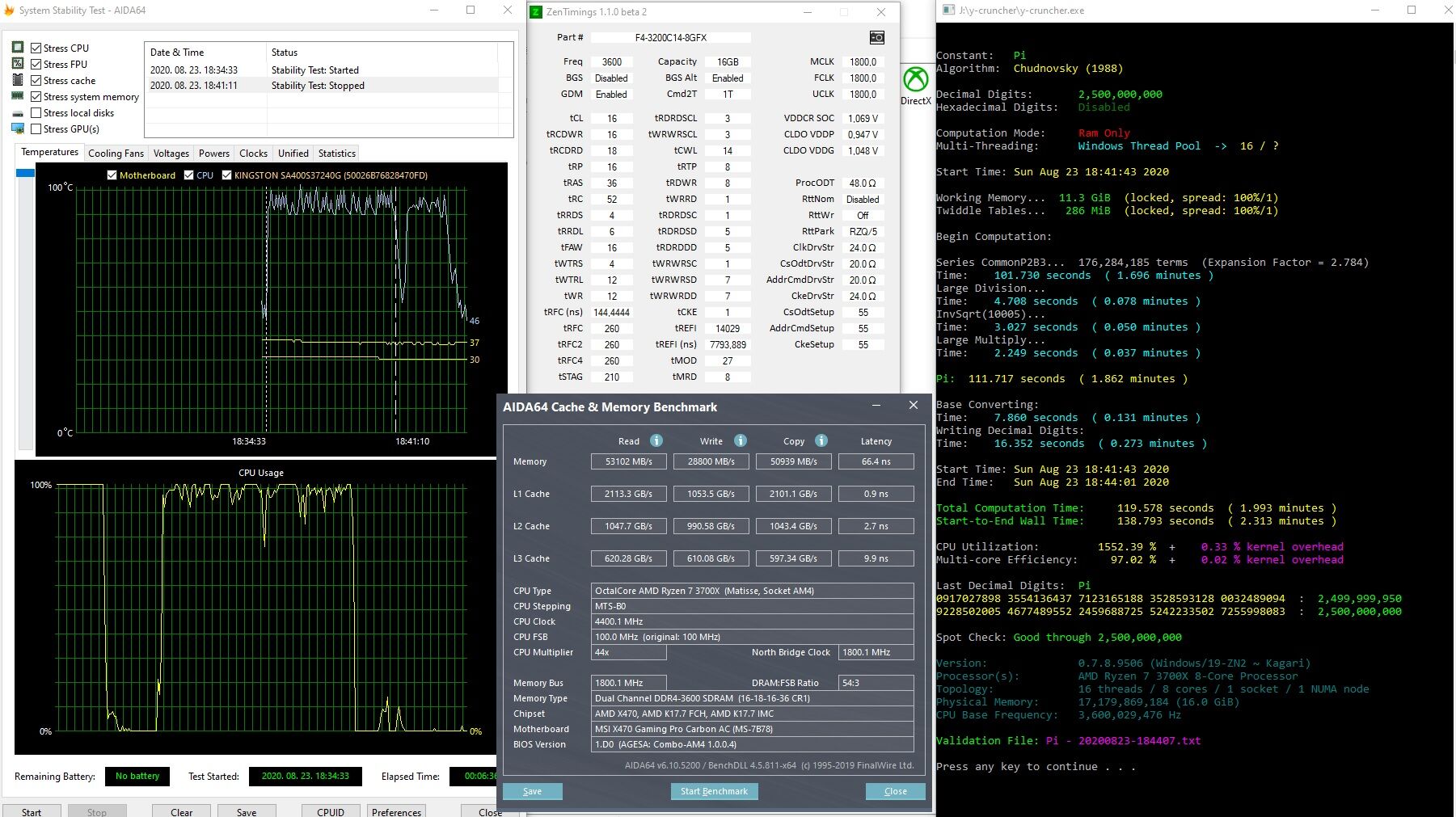This screenshot has width=1456, height=817.
Task: Switch to the Cooling Fans tab
Action: point(116,154)
